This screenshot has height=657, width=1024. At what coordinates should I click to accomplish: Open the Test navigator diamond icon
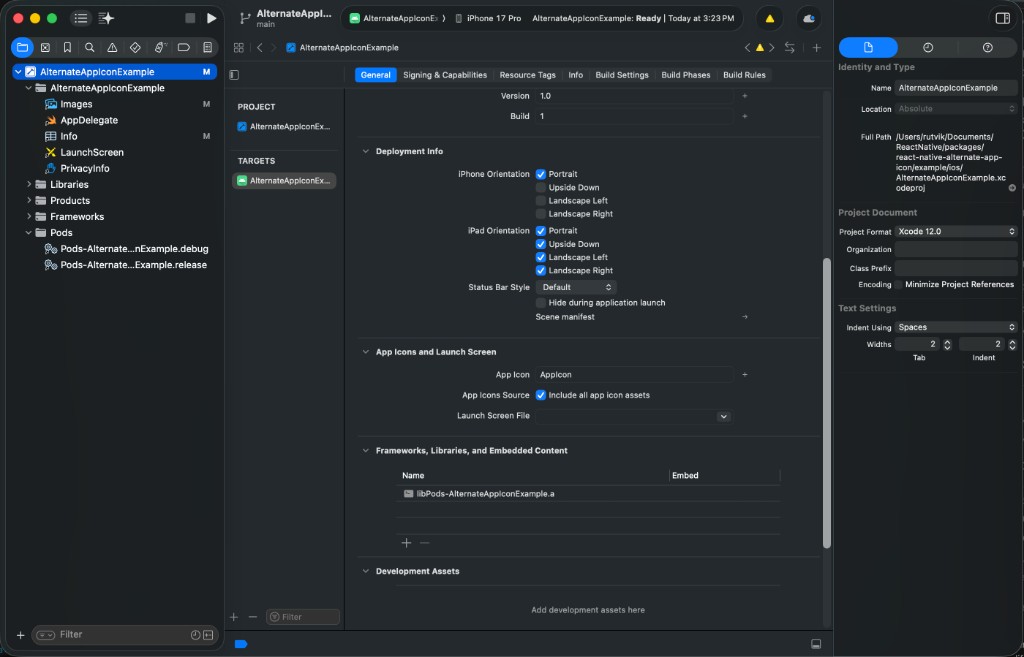pos(135,47)
